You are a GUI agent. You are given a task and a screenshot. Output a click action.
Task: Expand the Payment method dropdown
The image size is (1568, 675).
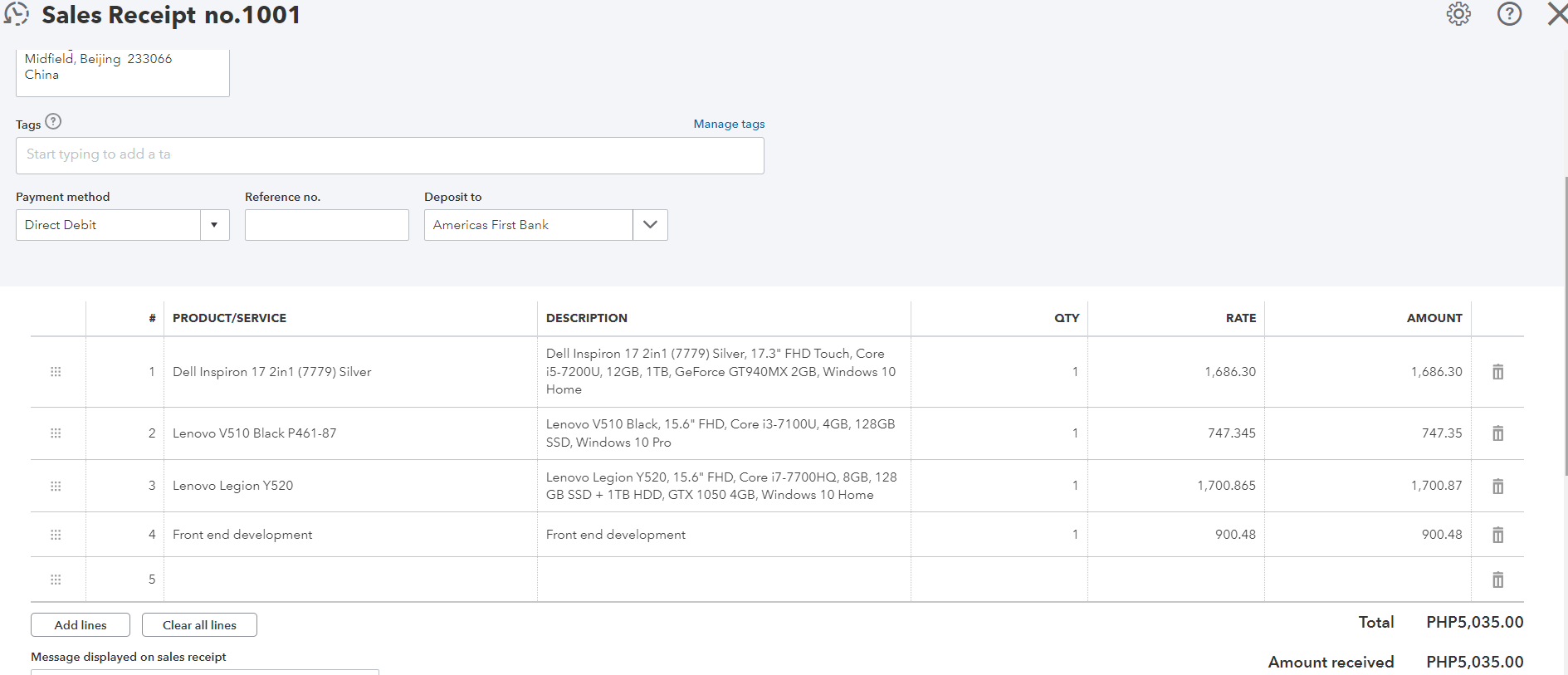coord(214,225)
